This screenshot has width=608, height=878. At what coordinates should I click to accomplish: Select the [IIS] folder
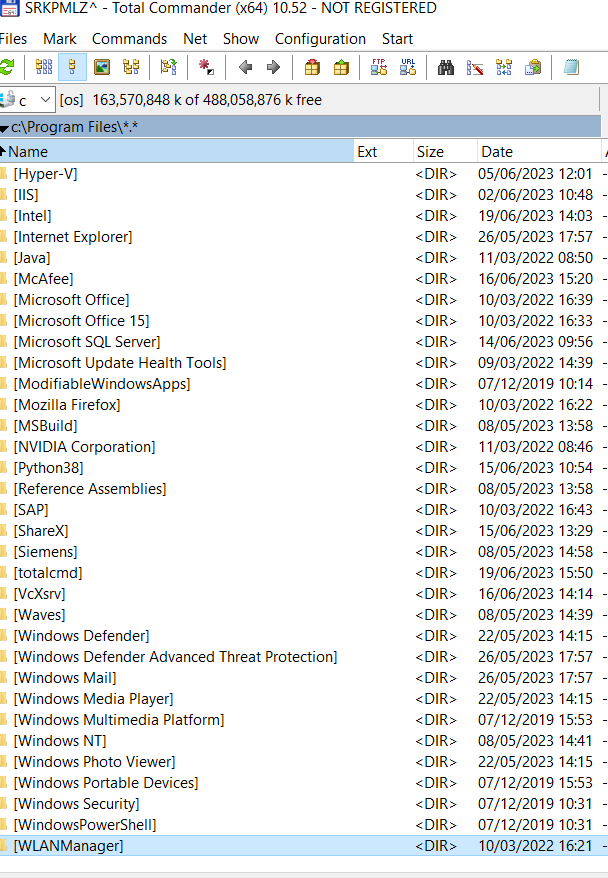coord(26,195)
